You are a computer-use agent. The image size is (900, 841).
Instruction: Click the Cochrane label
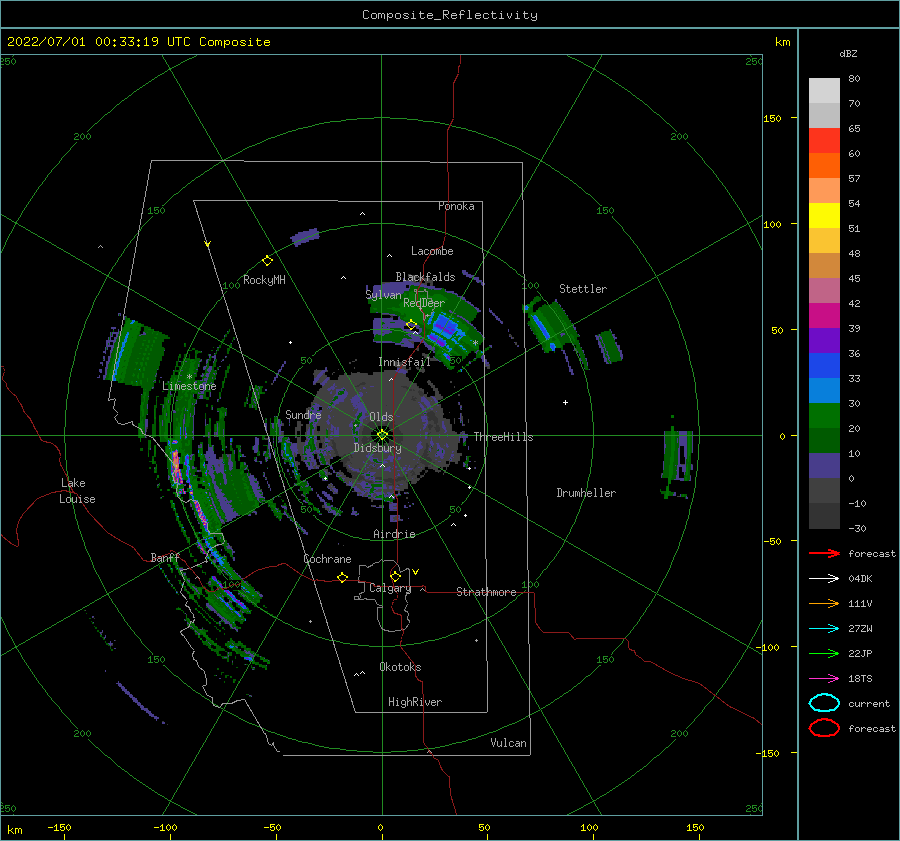pos(327,559)
